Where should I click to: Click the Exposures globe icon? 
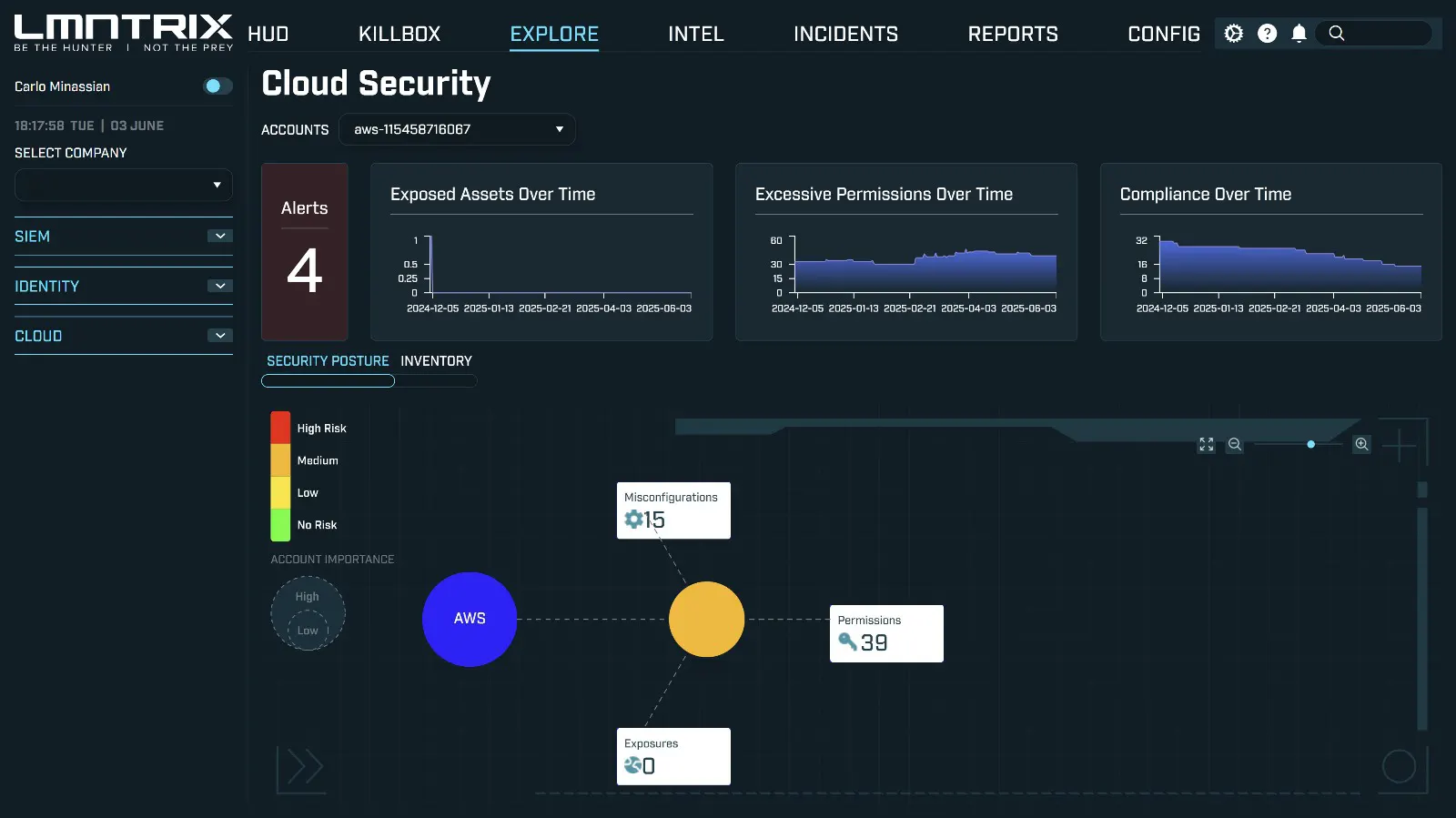coord(632,765)
